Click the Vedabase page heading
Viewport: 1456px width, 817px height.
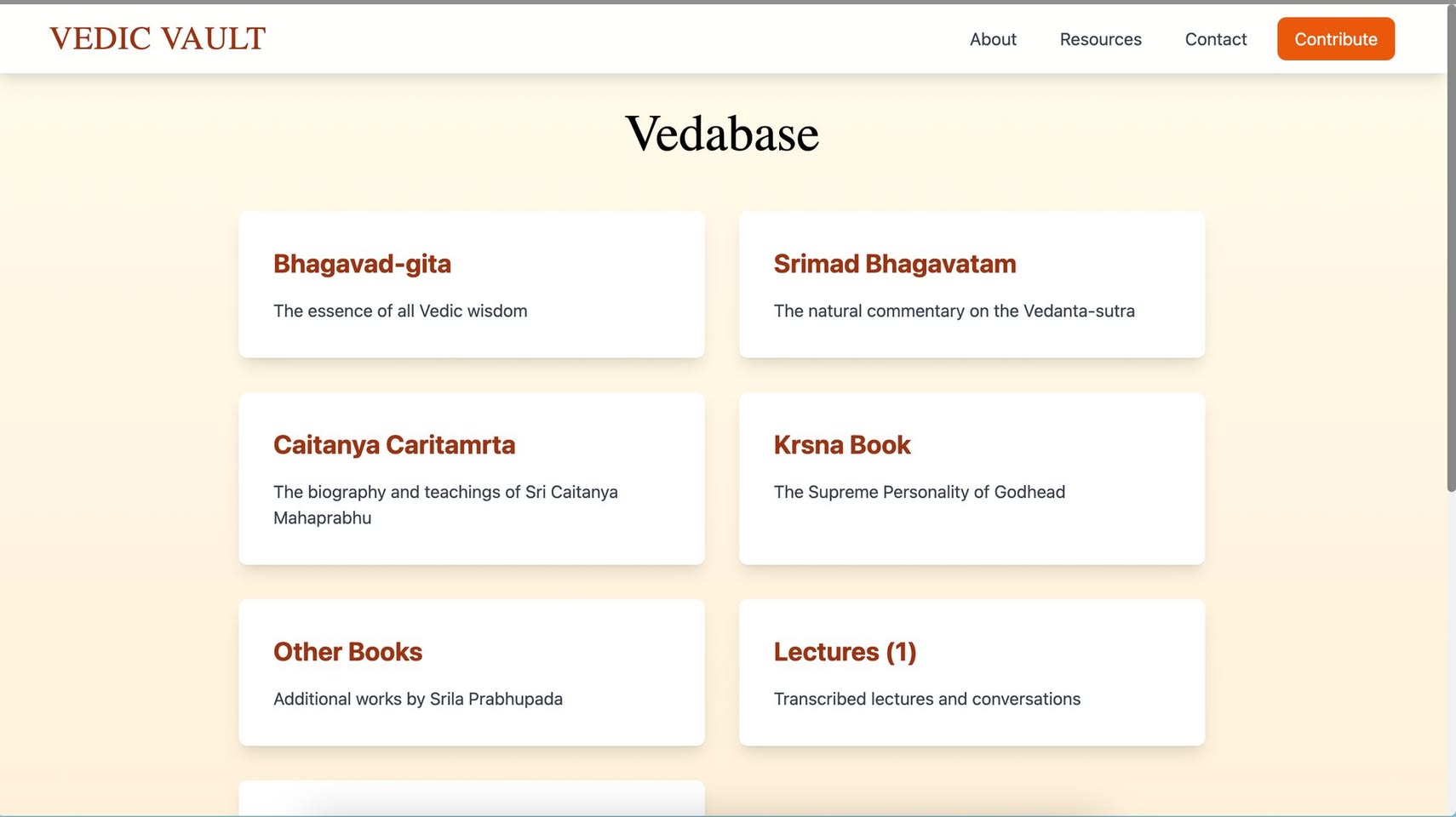coord(722,134)
